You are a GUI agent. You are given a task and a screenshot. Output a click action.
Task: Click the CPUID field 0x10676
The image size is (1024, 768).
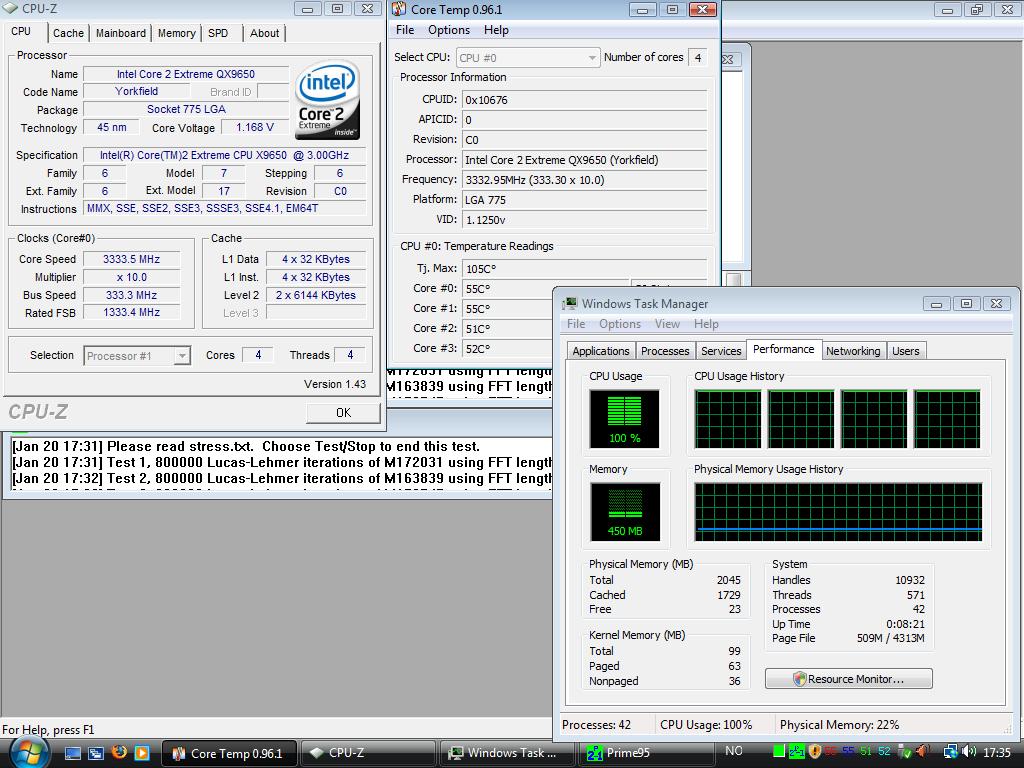pos(584,100)
